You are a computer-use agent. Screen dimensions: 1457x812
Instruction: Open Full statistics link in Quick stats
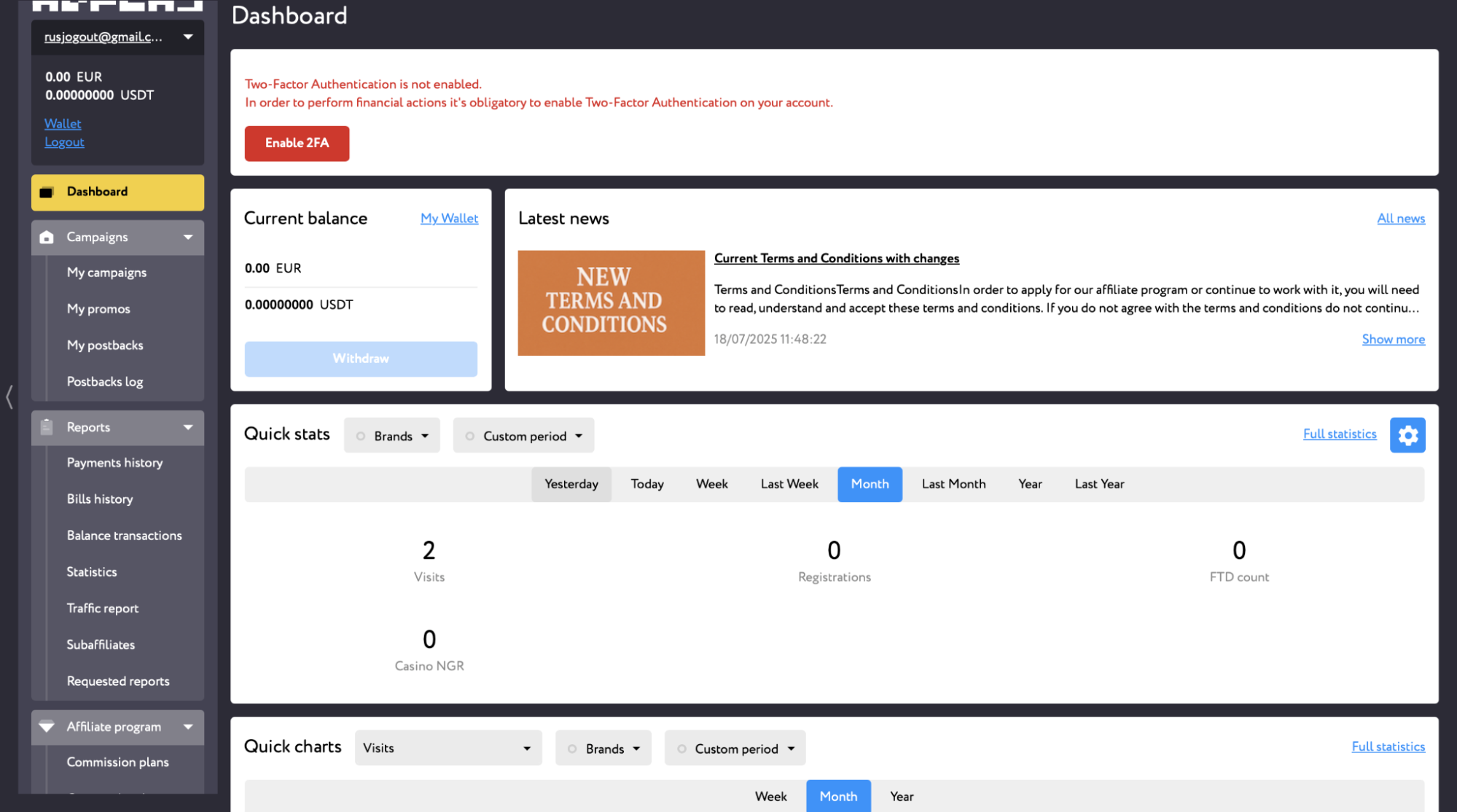(x=1340, y=434)
